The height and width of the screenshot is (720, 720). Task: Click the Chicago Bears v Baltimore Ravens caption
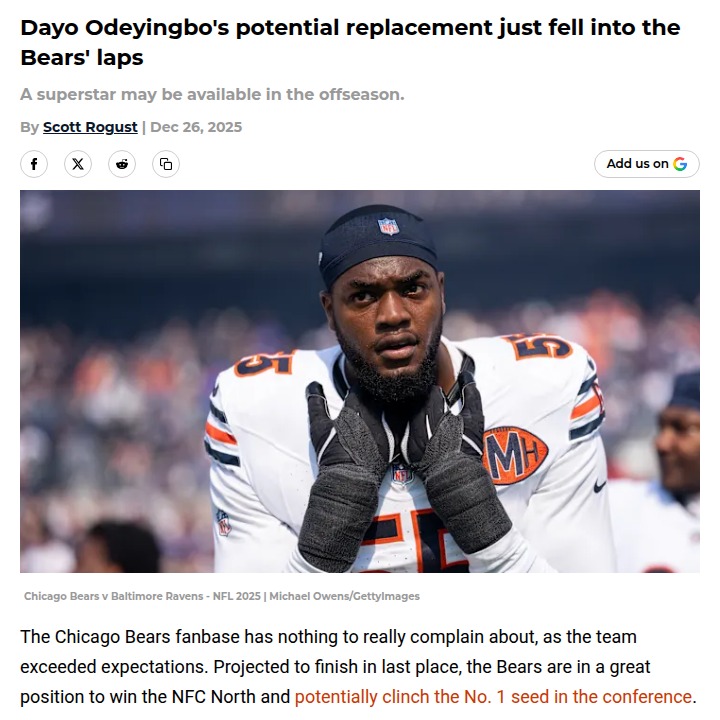point(142,596)
